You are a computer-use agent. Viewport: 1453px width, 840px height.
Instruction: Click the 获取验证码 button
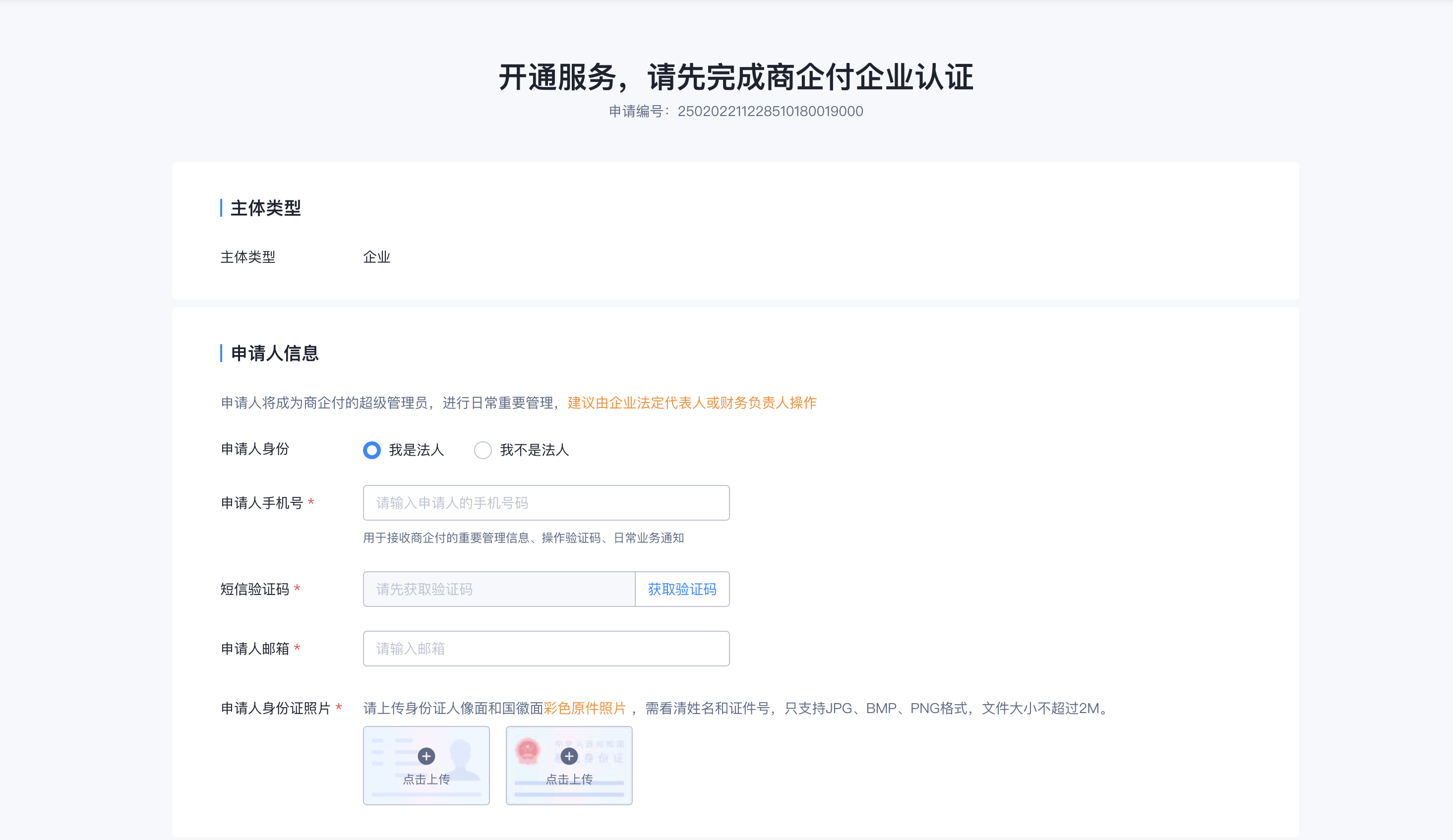(682, 589)
